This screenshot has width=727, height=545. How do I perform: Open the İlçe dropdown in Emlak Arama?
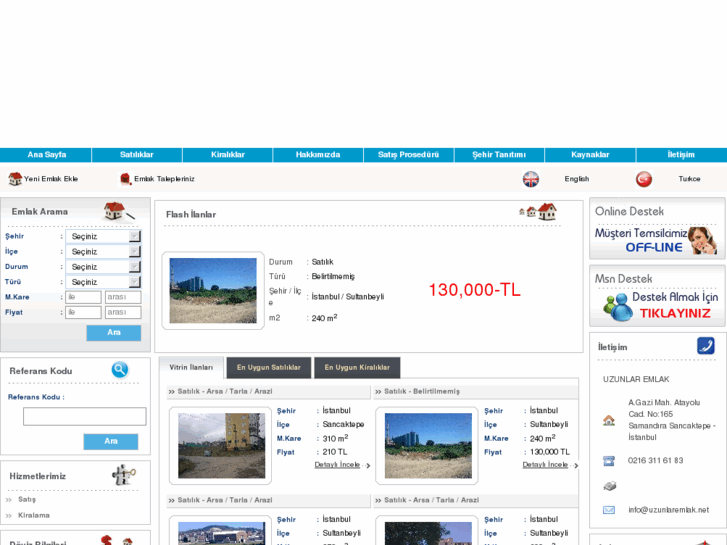click(103, 251)
